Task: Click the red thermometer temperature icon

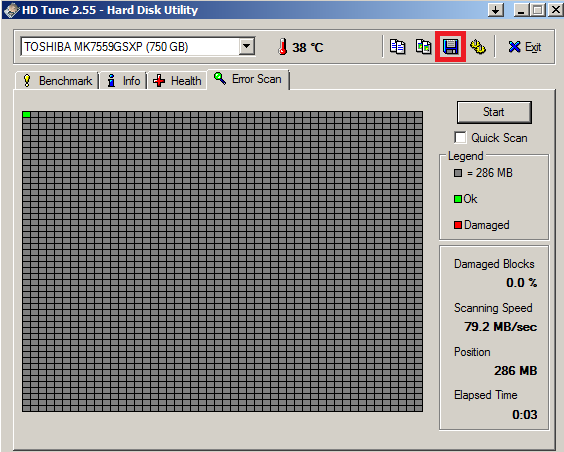Action: tap(283, 47)
